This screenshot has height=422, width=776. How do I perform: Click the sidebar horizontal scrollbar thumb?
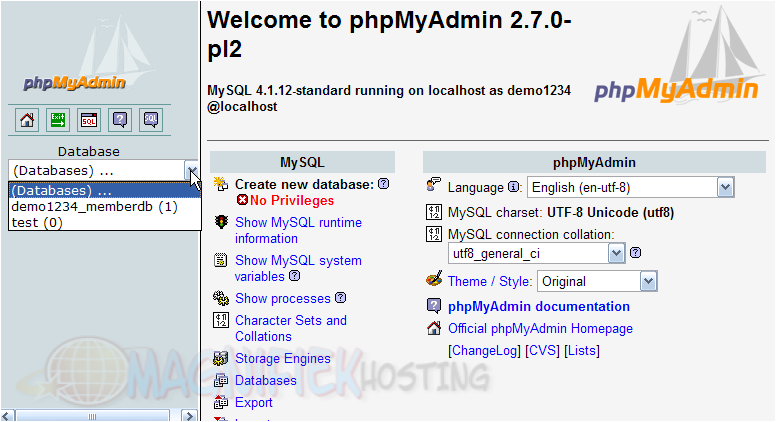tap(93, 416)
